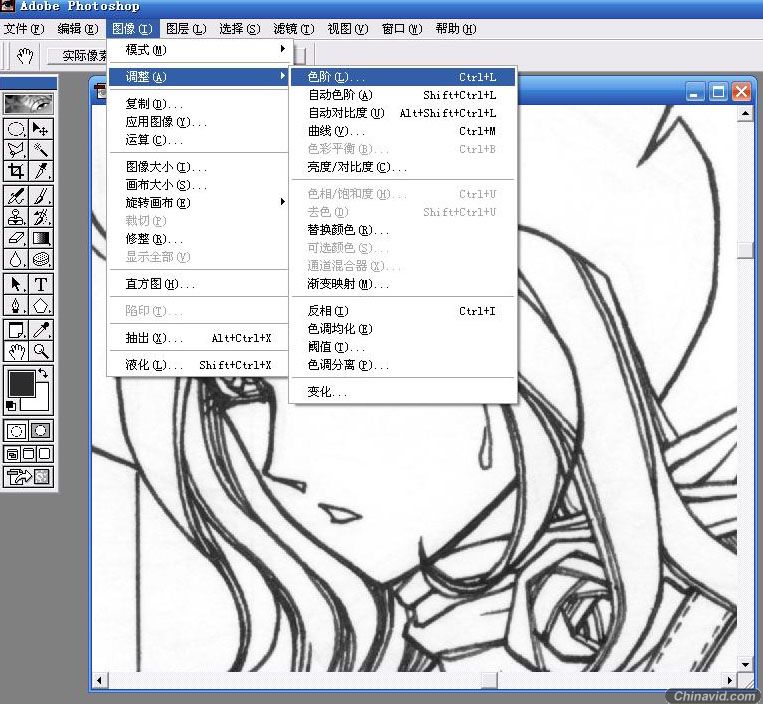Click the horizontal scrollbar thumb
Viewport: 763px width, 704px height.
[489, 680]
